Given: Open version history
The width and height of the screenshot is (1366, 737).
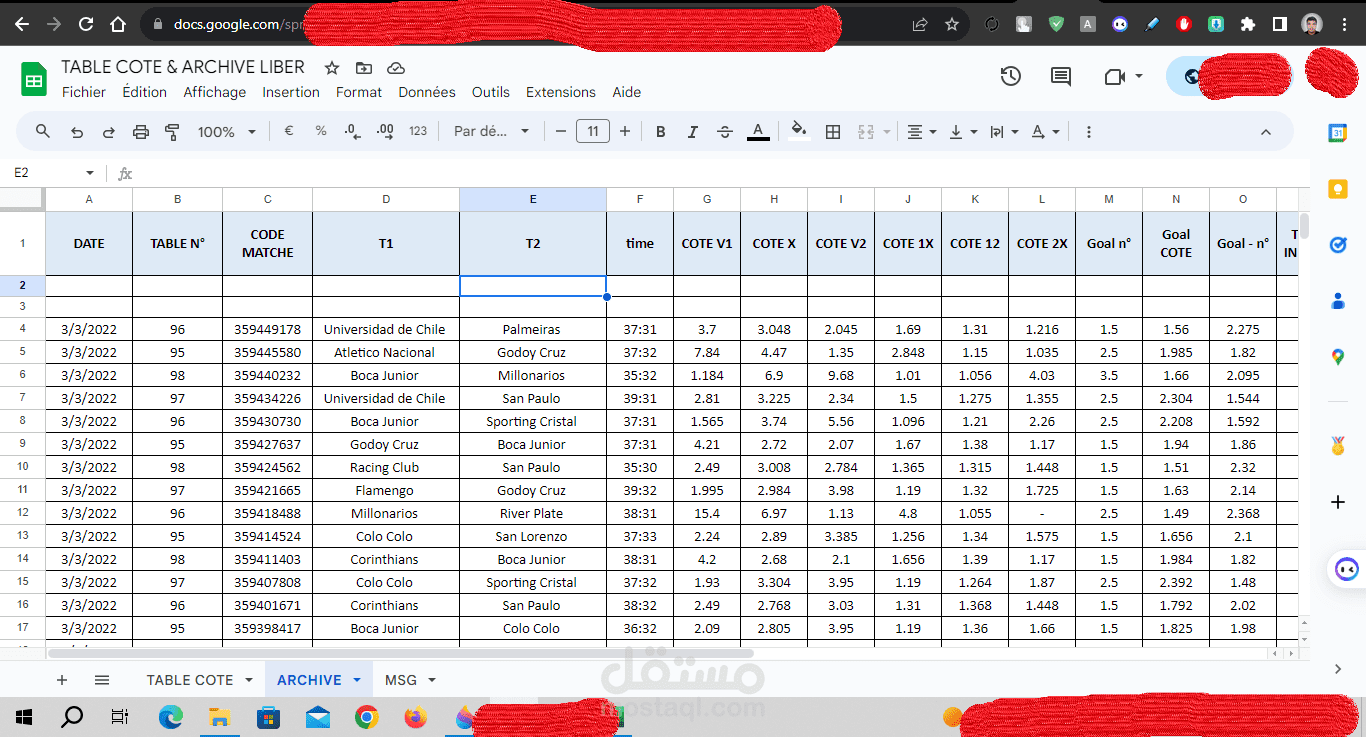Looking at the screenshot, I should pos(1011,76).
